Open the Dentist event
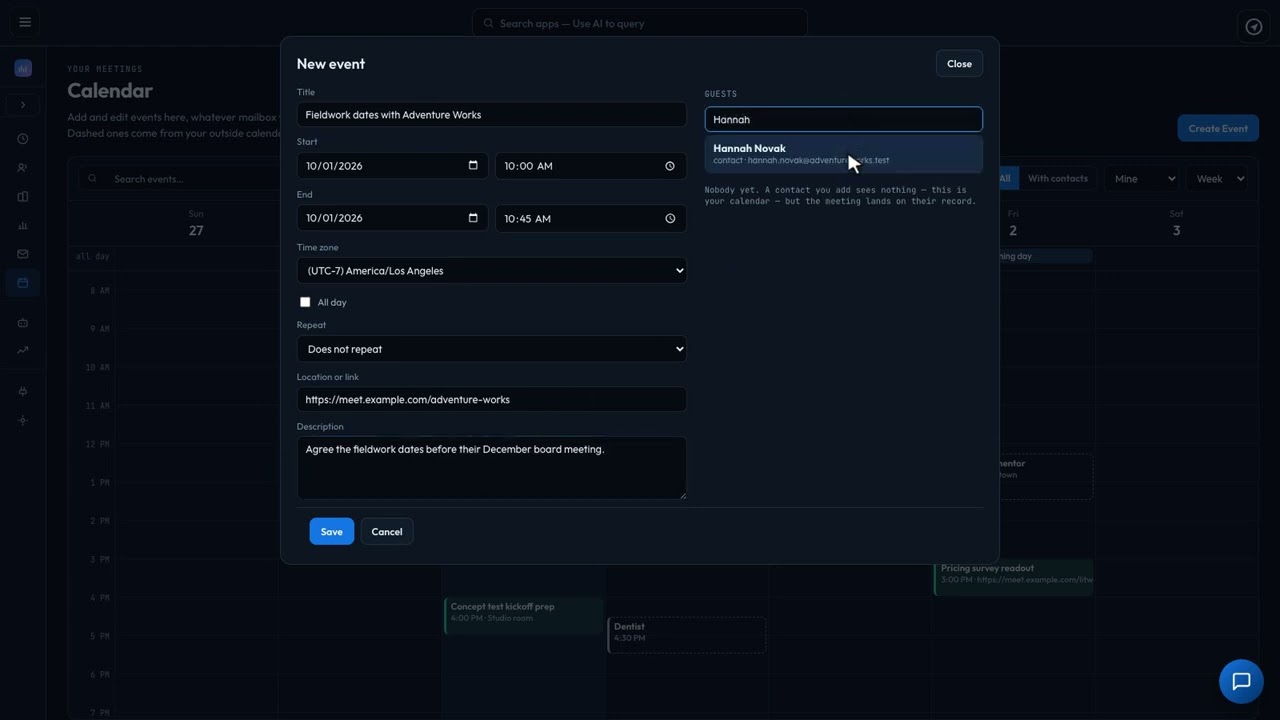 (687, 635)
